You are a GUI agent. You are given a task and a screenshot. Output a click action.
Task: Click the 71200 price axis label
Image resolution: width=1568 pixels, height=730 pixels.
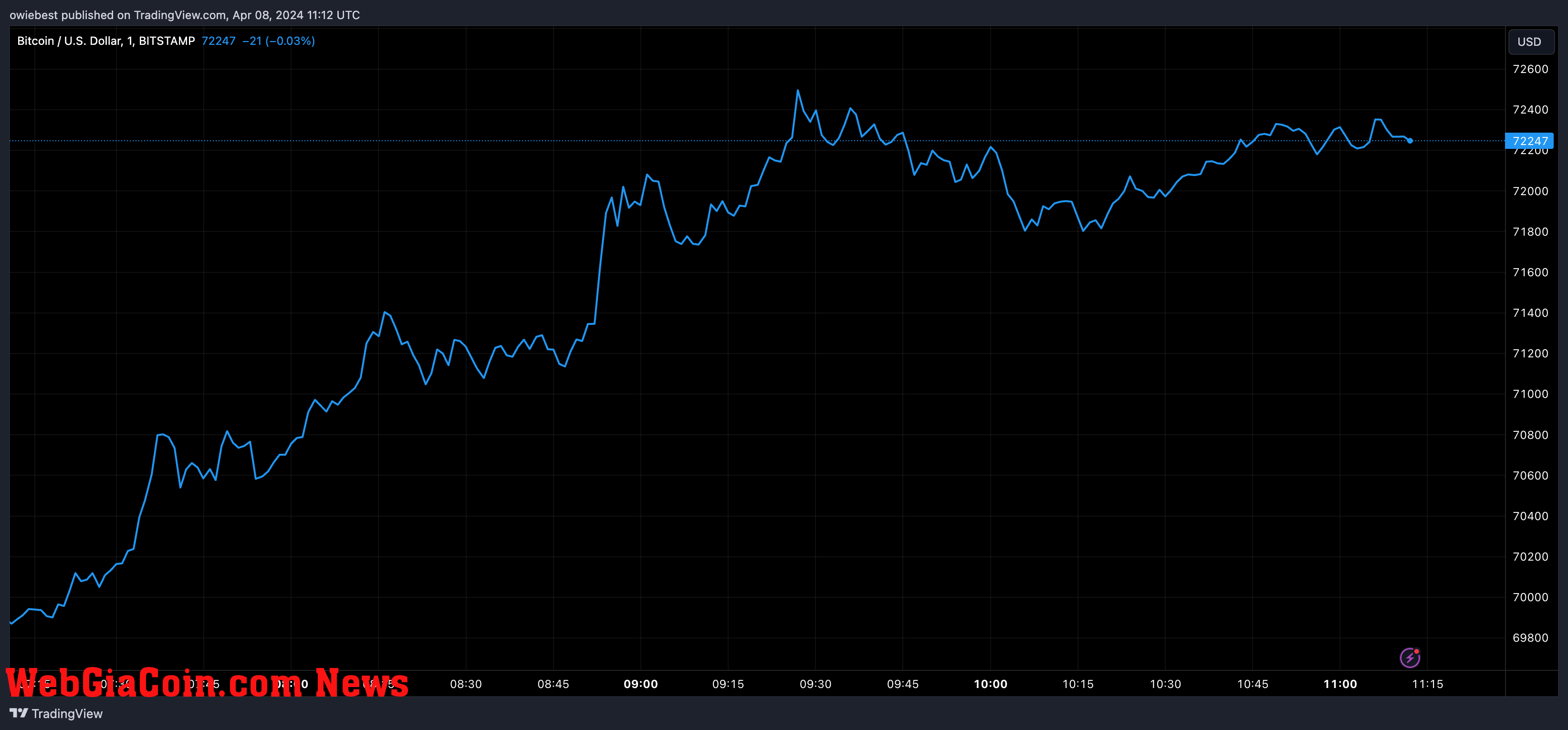[1530, 353]
